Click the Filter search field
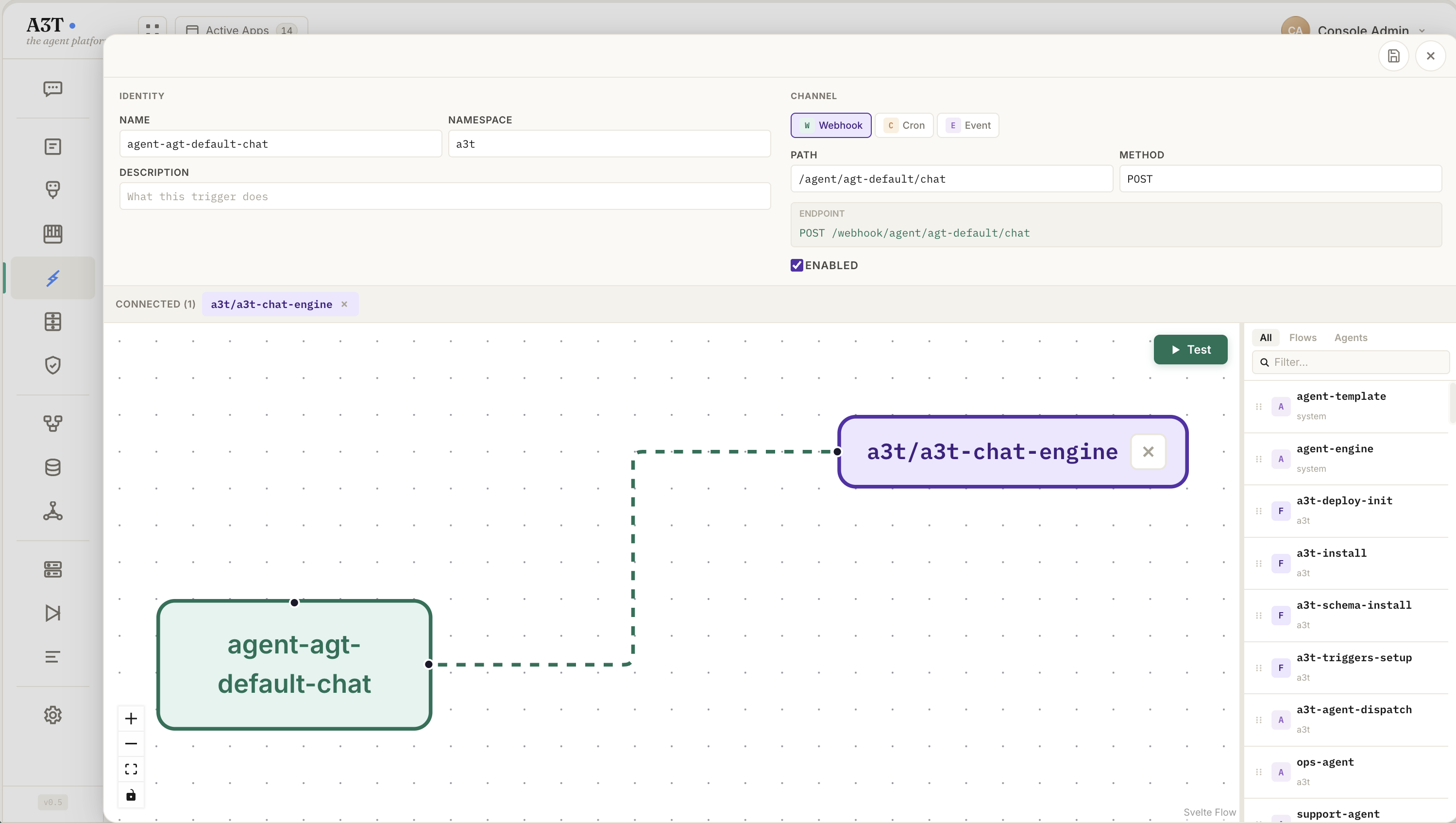1456x823 pixels. pyautogui.click(x=1351, y=362)
